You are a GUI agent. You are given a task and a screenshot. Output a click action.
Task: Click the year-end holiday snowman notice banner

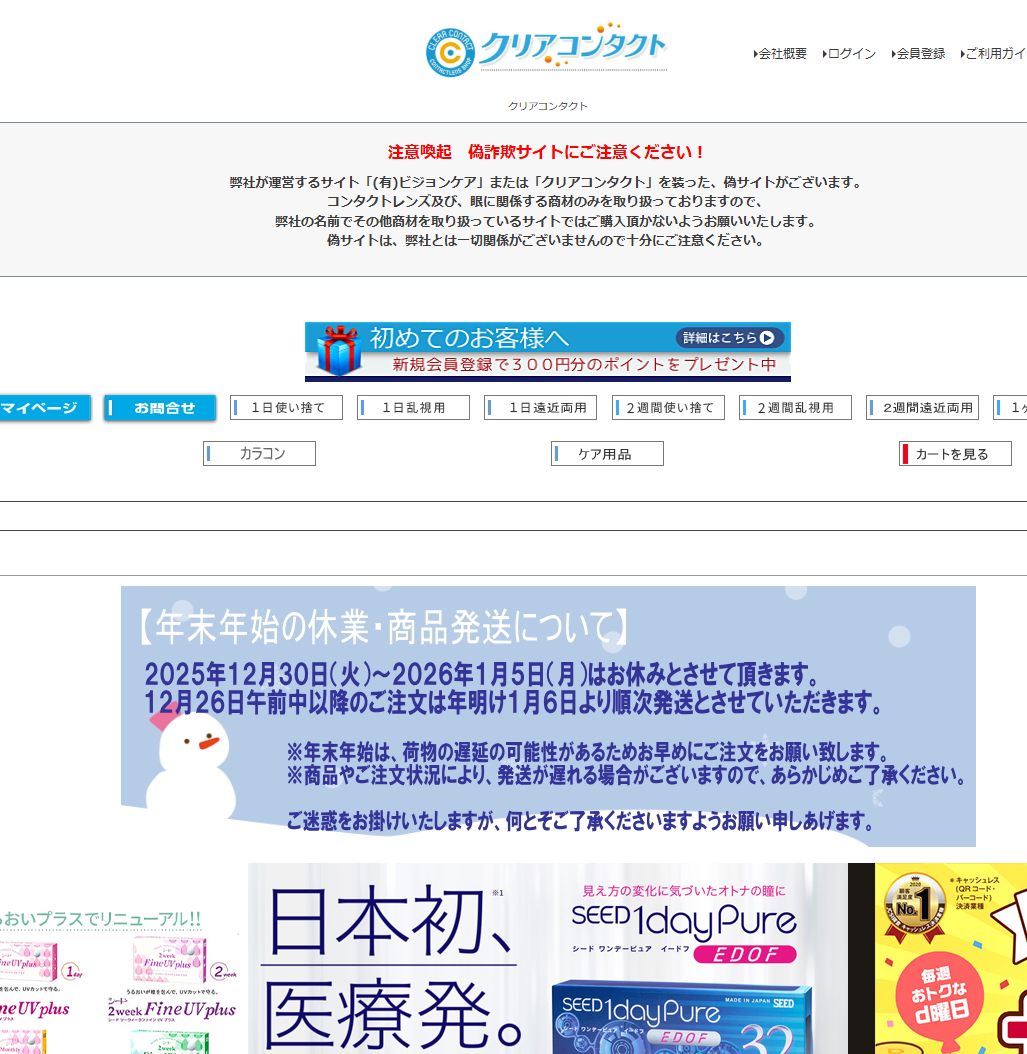click(548, 716)
